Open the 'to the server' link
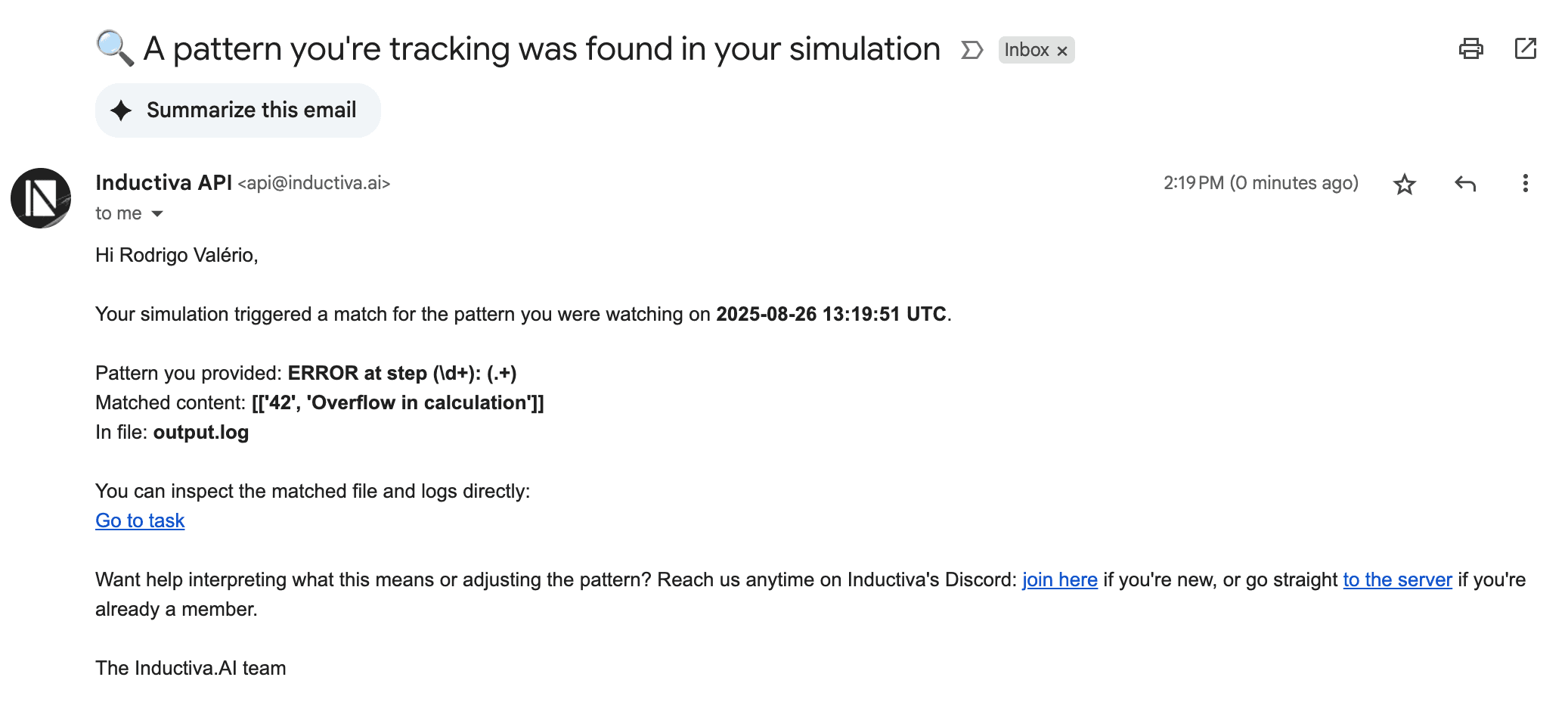Screen dimensions: 1568x702 [x=1398, y=579]
